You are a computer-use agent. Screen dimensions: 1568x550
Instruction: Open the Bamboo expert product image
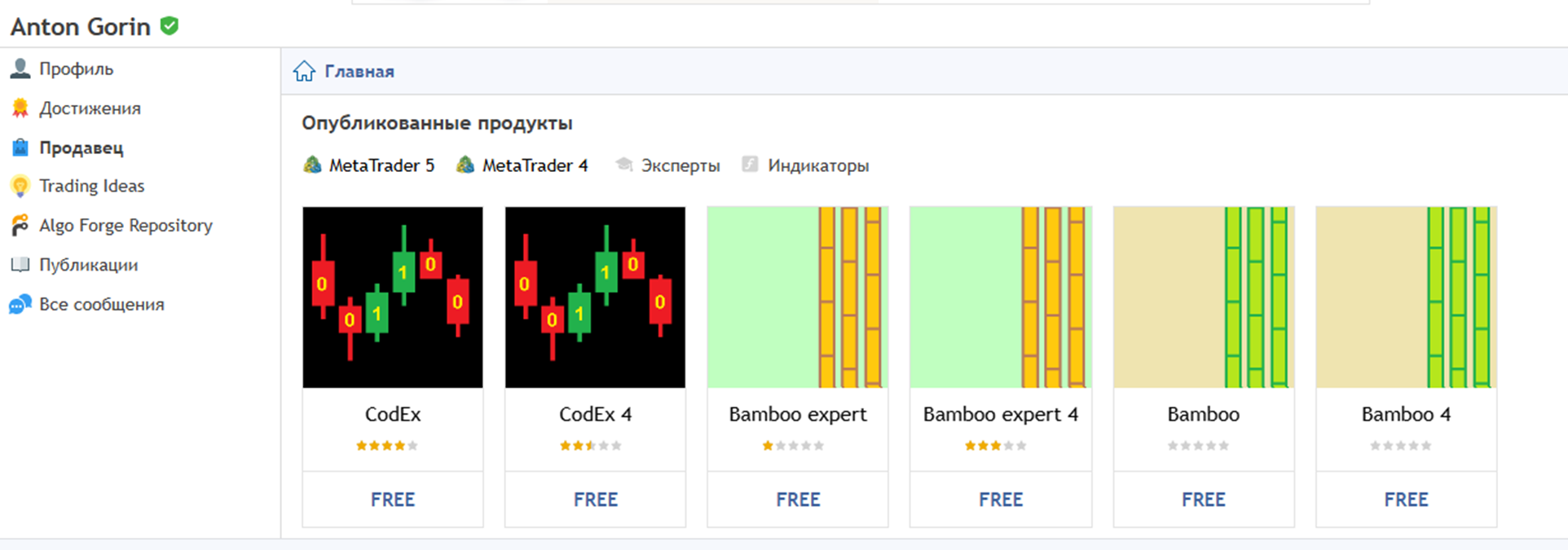click(798, 297)
